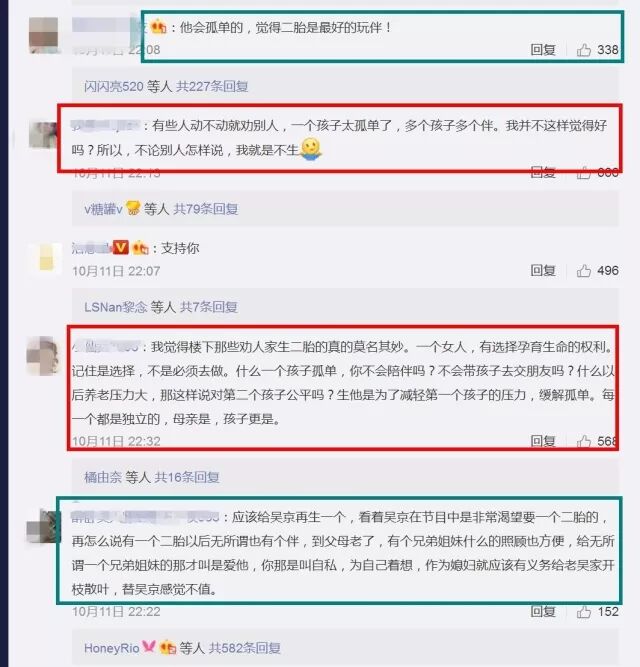This screenshot has width=640, height=667.
Task: Open the 共16条回复 replies list
Action: 187,477
